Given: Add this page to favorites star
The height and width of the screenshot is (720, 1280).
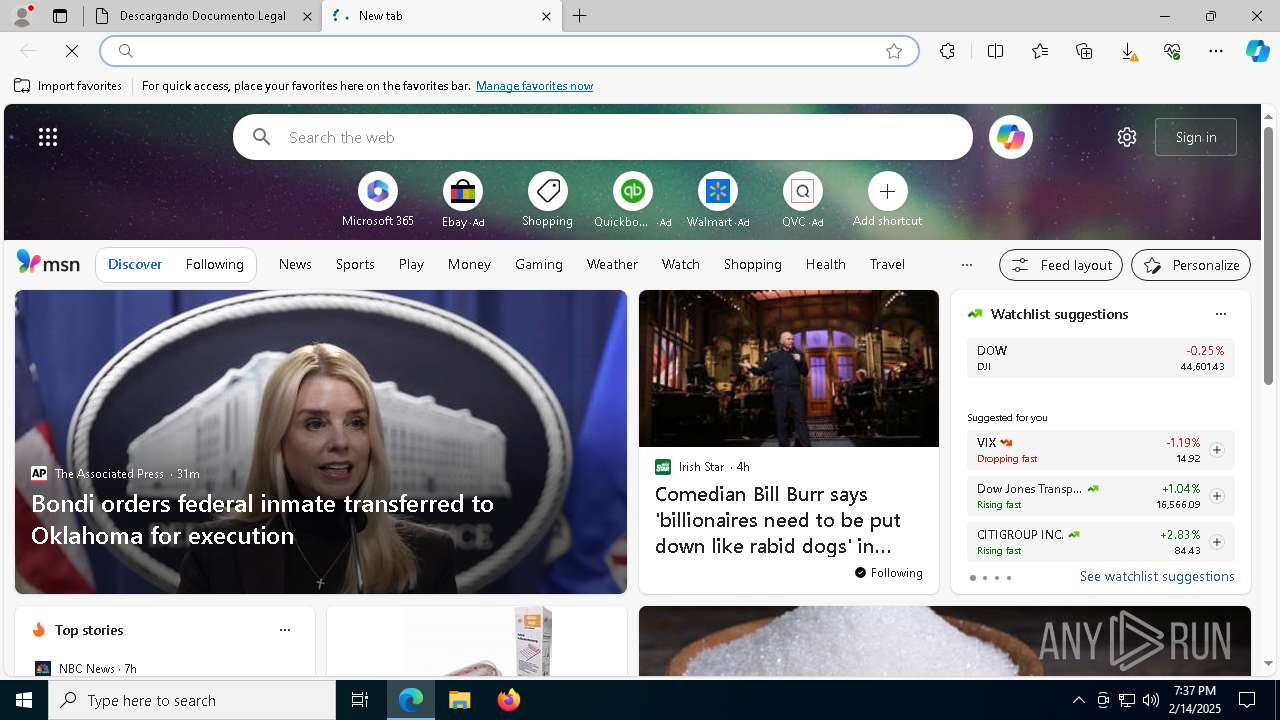Looking at the screenshot, I should click(x=894, y=51).
